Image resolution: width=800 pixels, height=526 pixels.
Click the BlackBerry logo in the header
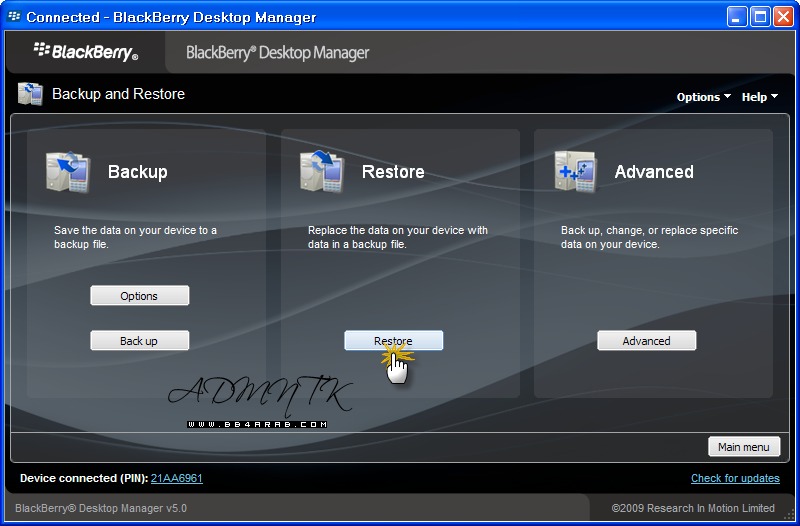click(85, 51)
